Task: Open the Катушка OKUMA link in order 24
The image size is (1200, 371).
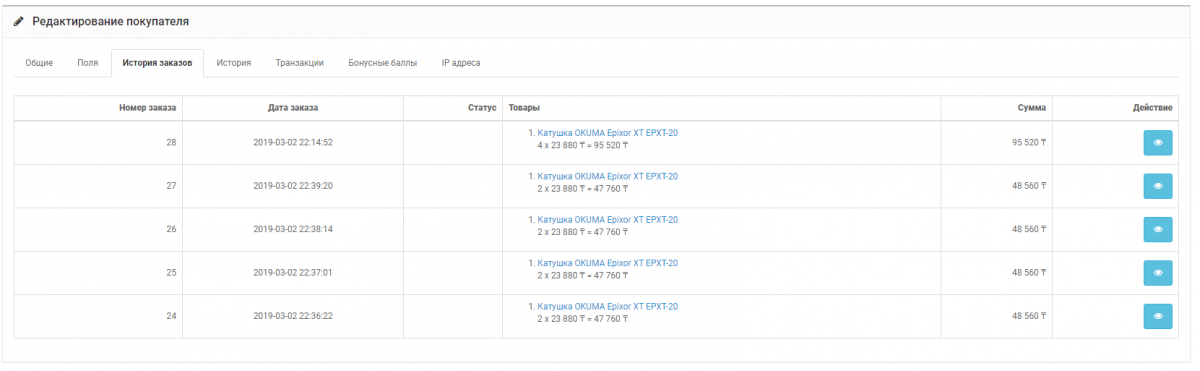Action: coord(607,306)
